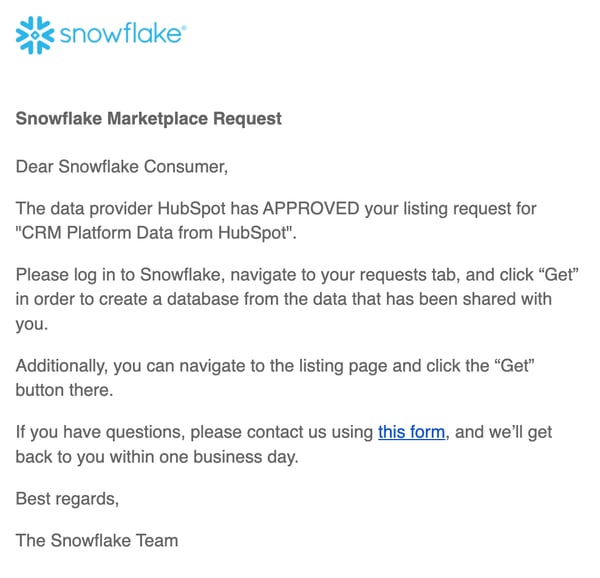Select the "CRM Platform Data from HubSpot" listing name
The width and height of the screenshot is (600, 578).
[155, 233]
